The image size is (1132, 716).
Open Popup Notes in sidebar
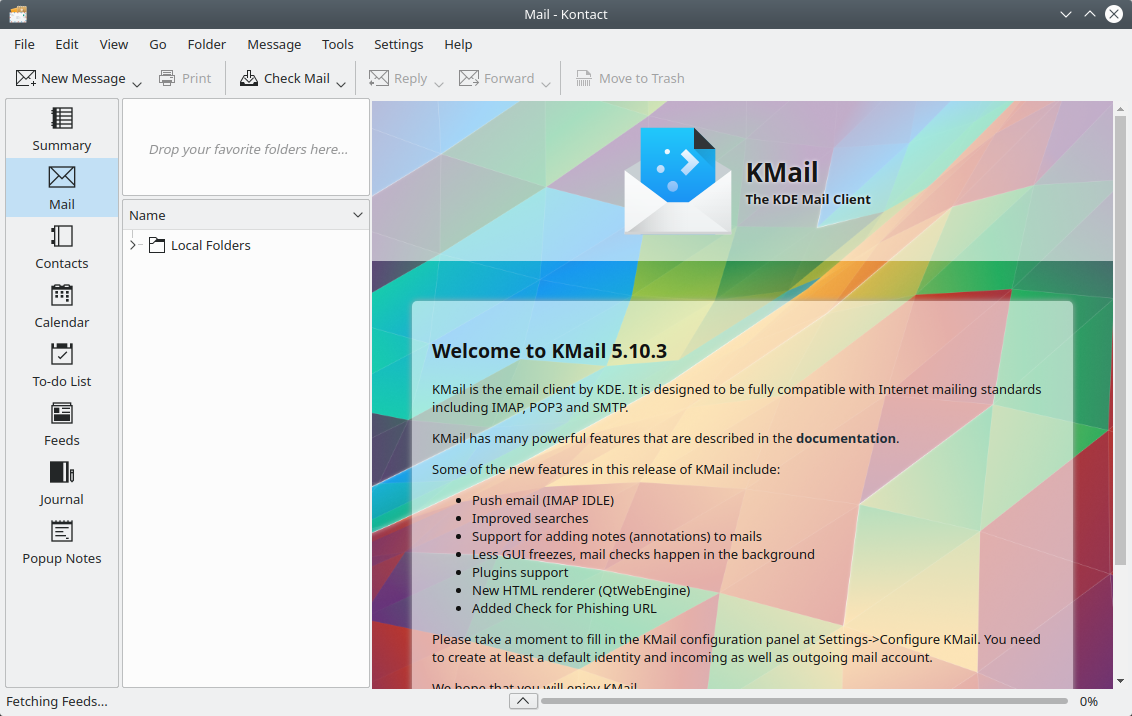pos(62,542)
